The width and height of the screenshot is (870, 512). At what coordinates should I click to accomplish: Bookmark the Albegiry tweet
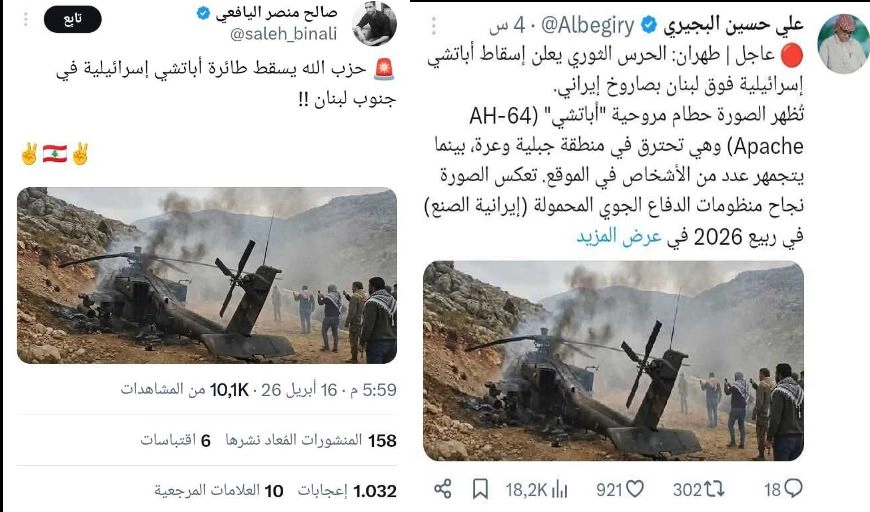(x=480, y=489)
